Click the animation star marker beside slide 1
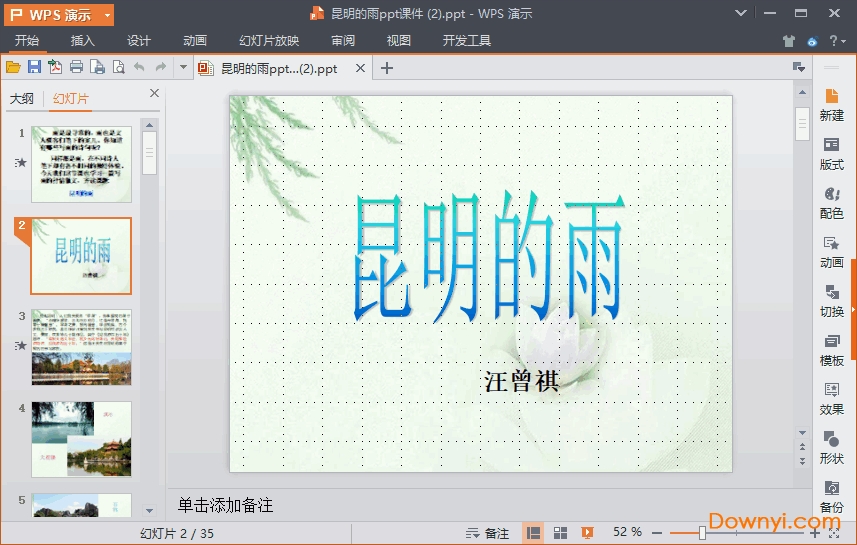The image size is (857, 545). [21, 162]
